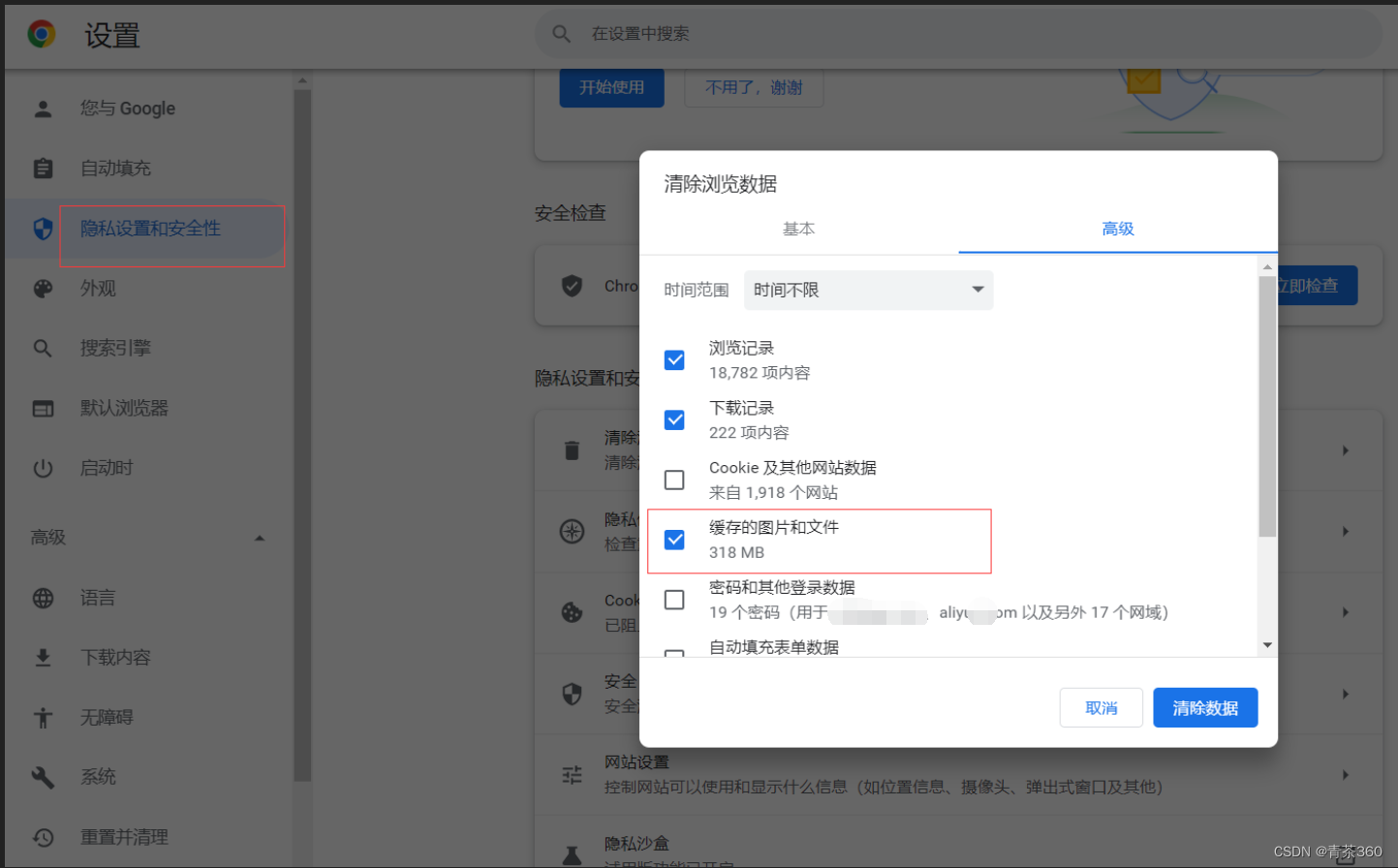The width and height of the screenshot is (1398, 868).
Task: Collapse the 高级 sidebar section
Action: 259,537
